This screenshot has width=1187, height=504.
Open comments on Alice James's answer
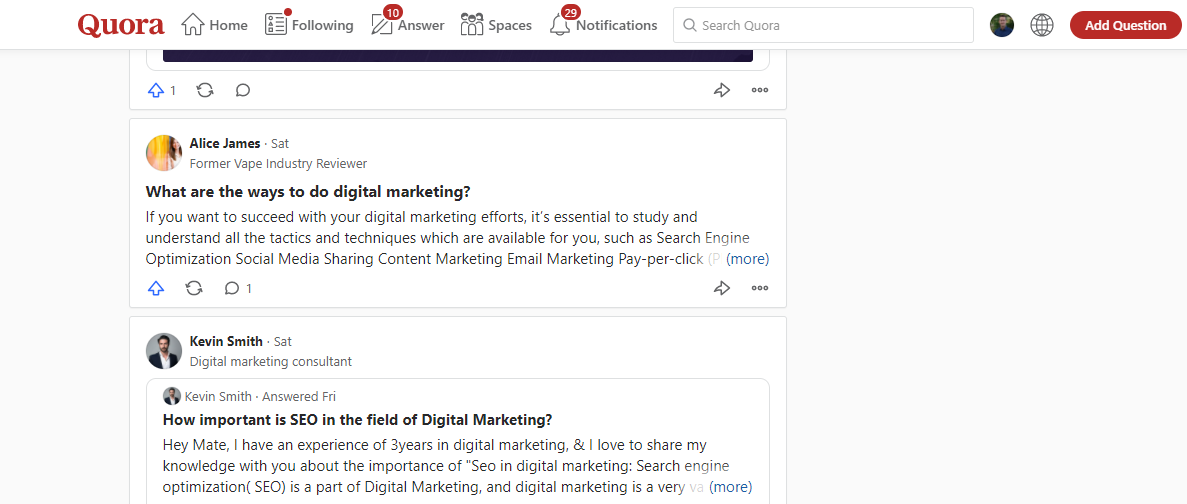click(238, 288)
